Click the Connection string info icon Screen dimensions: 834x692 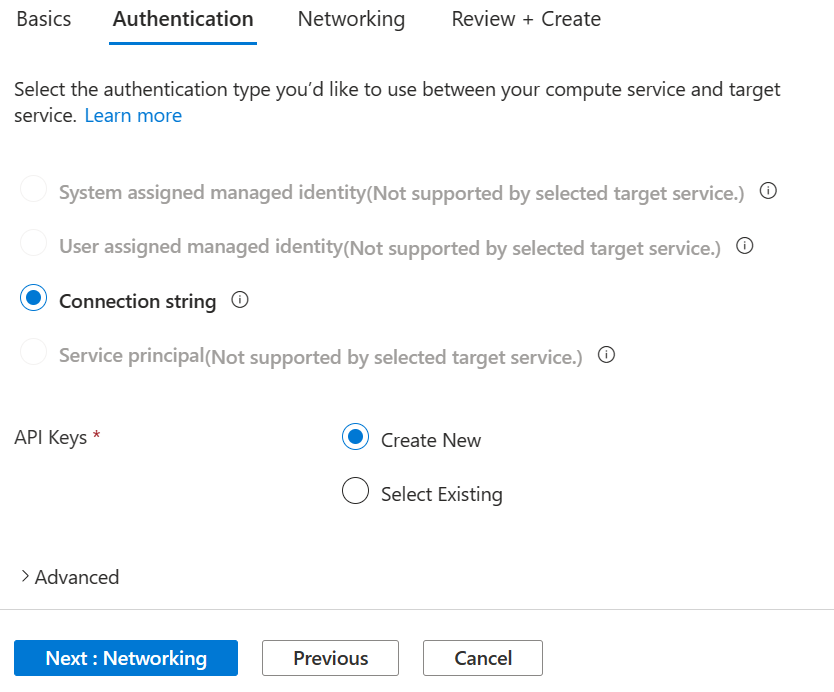(239, 300)
